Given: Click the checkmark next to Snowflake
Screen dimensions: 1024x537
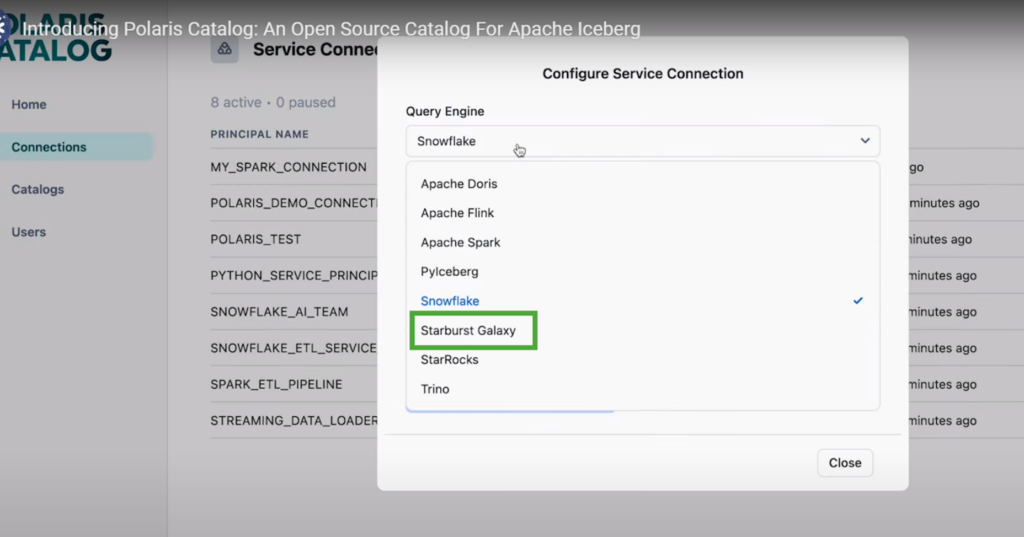Looking at the screenshot, I should [x=858, y=301].
